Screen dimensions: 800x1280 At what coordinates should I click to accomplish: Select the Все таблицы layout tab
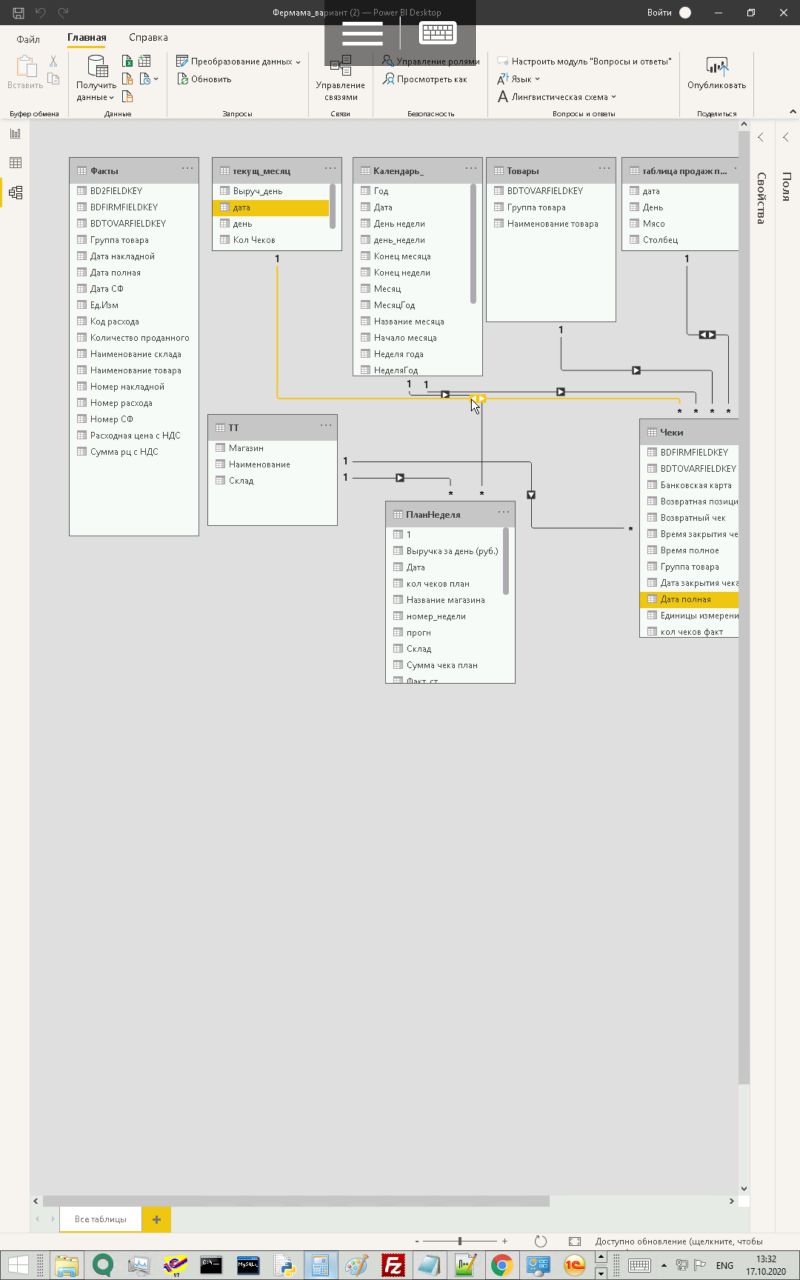(x=101, y=1219)
